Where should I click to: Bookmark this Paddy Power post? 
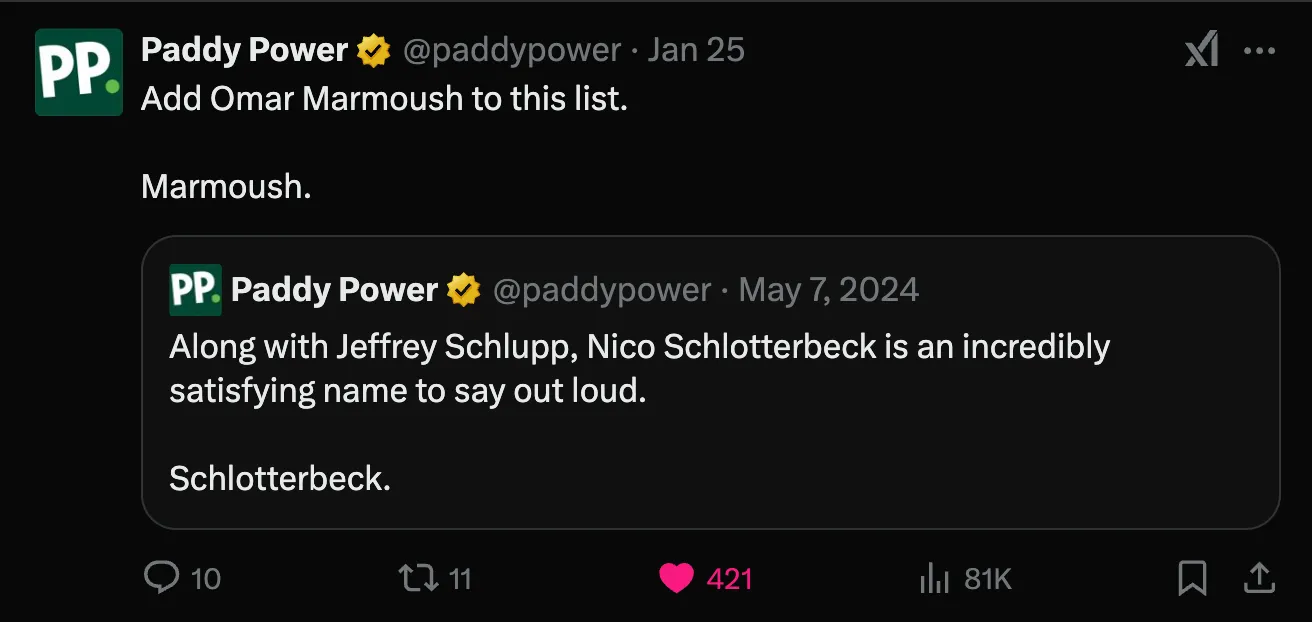tap(1192, 578)
